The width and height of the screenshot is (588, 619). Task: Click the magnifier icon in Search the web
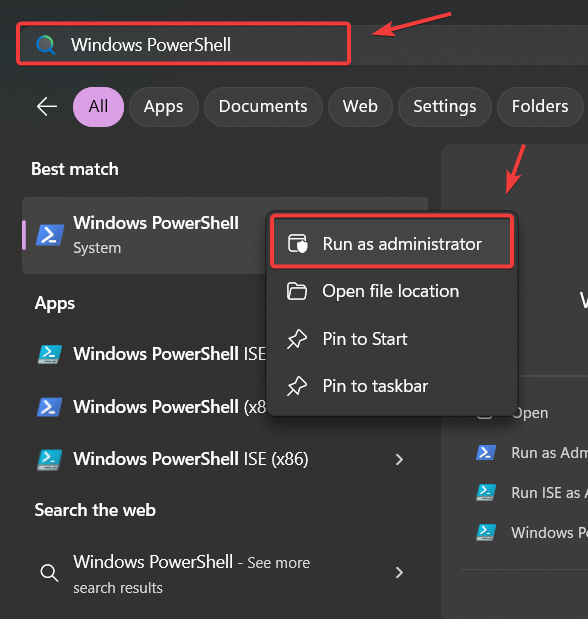click(x=49, y=572)
